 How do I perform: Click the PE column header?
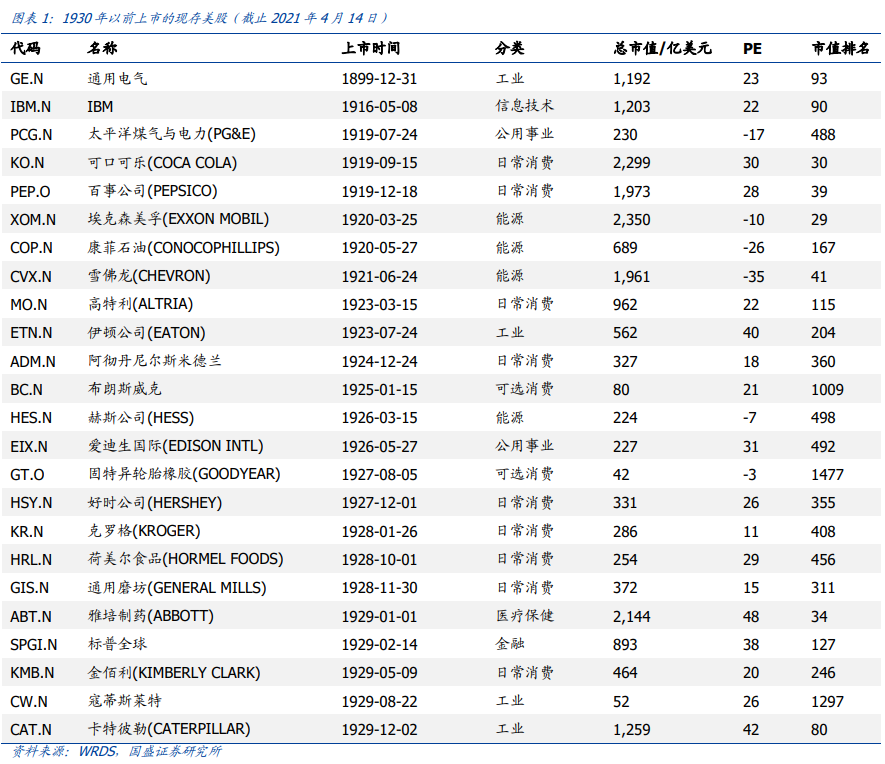pos(752,49)
